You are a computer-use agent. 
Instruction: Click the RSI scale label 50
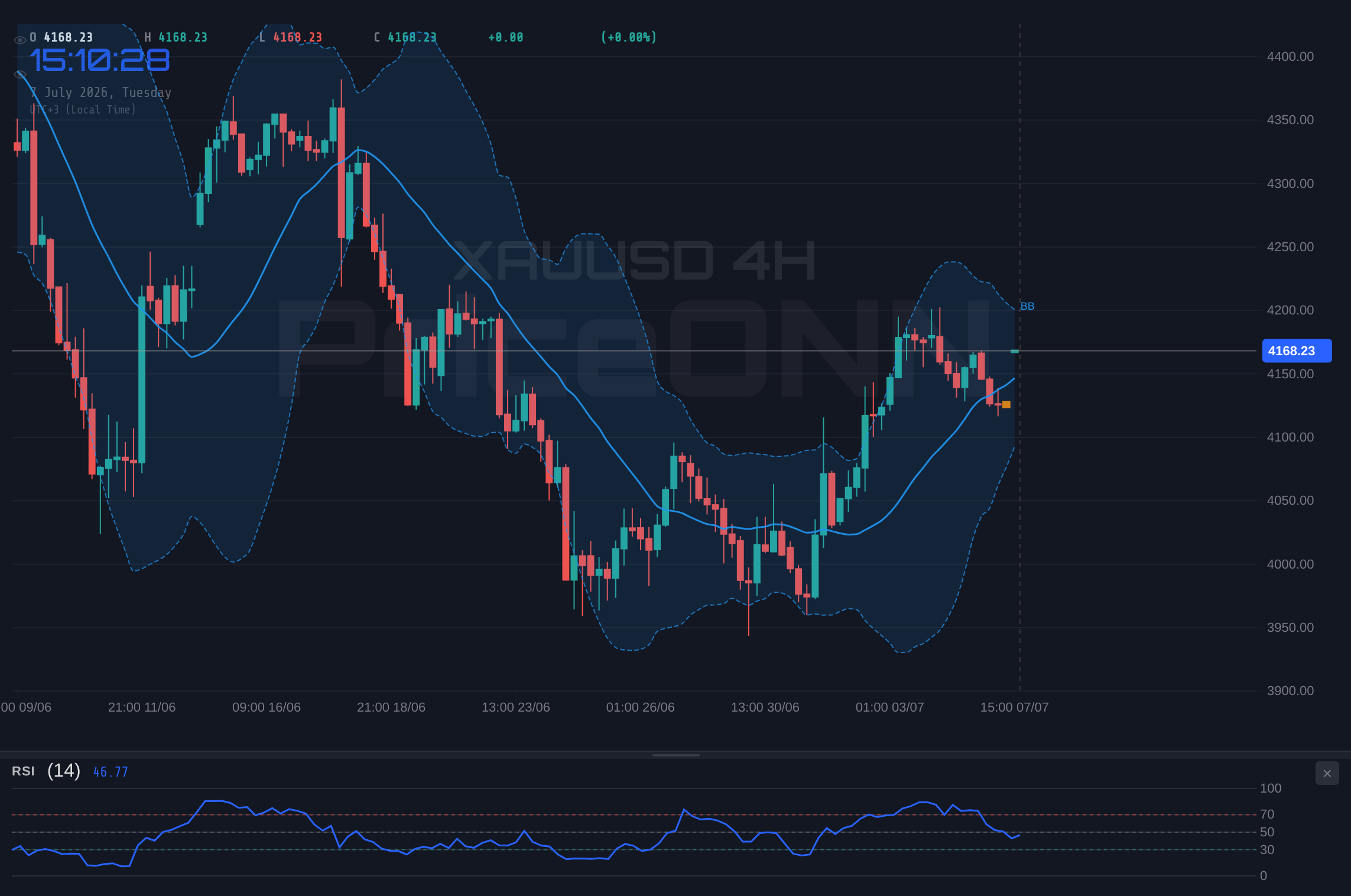(x=1267, y=832)
